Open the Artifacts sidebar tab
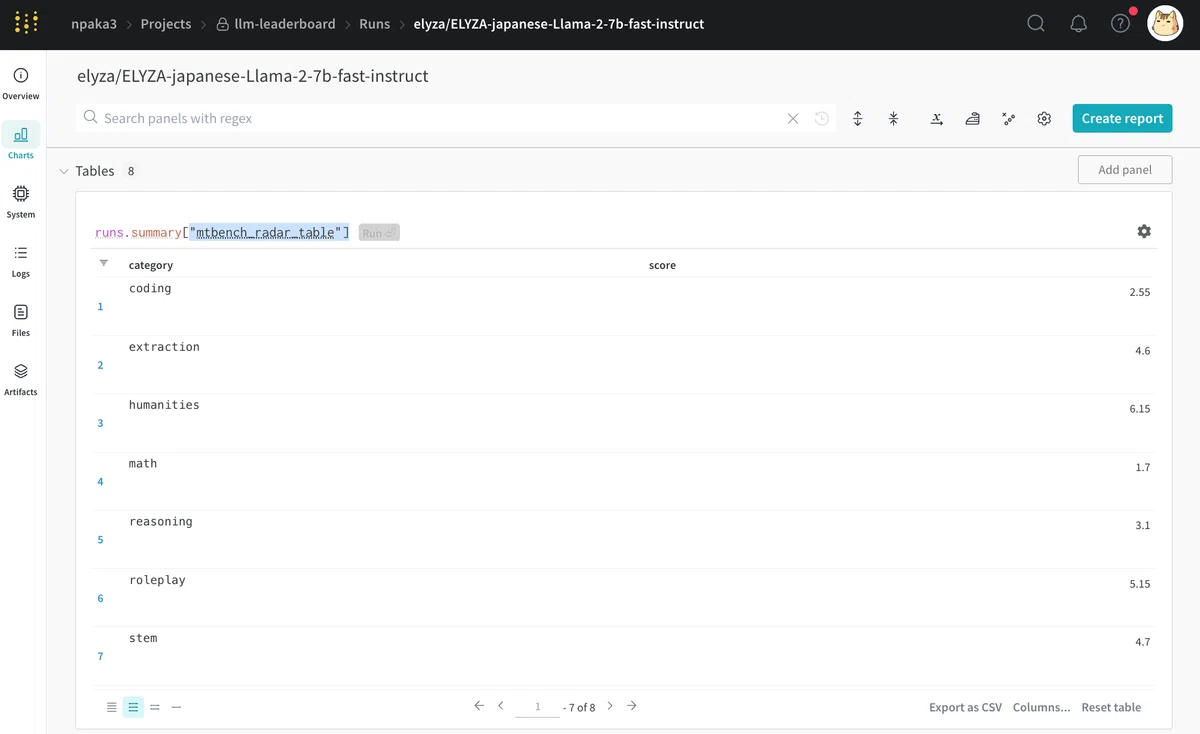Image resolution: width=1200 pixels, height=734 pixels. pos(21,379)
